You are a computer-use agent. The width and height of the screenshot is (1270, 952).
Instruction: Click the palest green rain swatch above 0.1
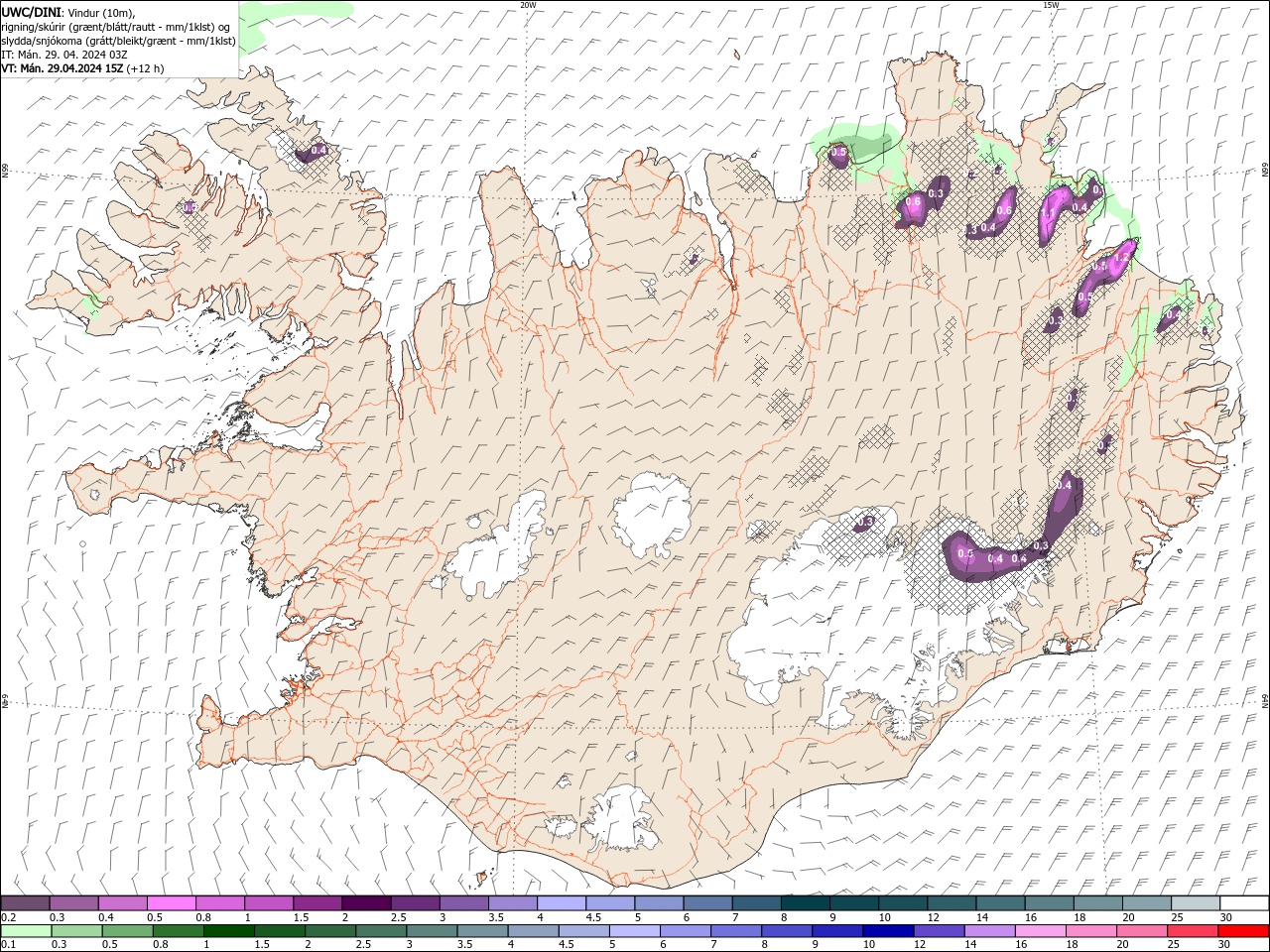click(26, 931)
